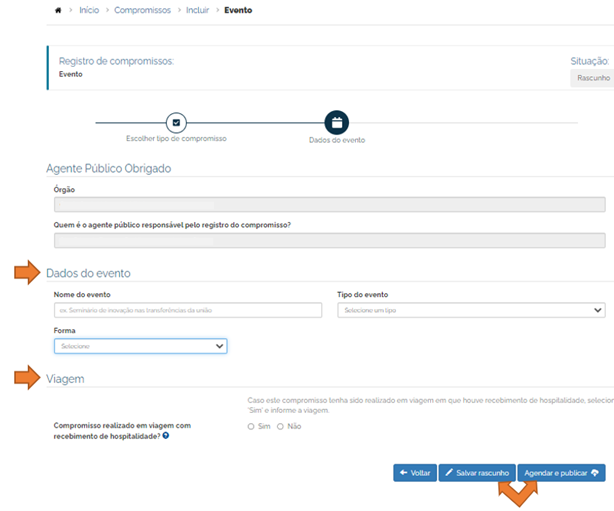The height and width of the screenshot is (511, 614).
Task: Select the 'Não' radio option
Action: (280, 426)
